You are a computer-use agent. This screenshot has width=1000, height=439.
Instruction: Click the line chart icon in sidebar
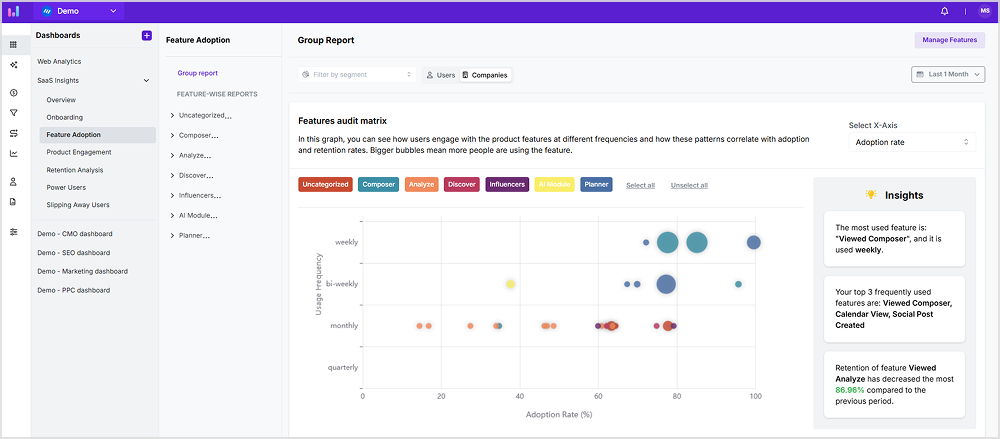tap(13, 153)
